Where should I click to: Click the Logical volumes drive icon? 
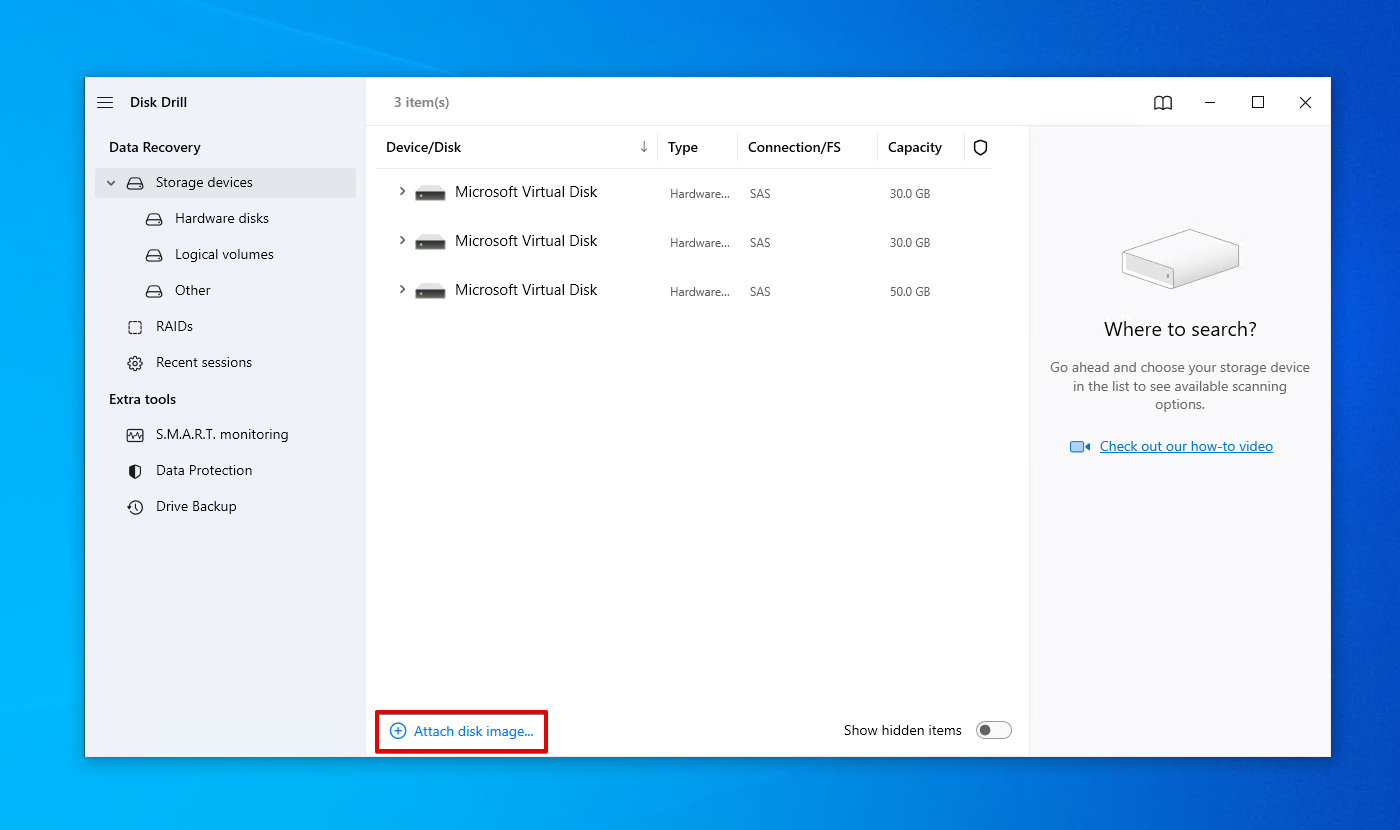[x=154, y=255]
